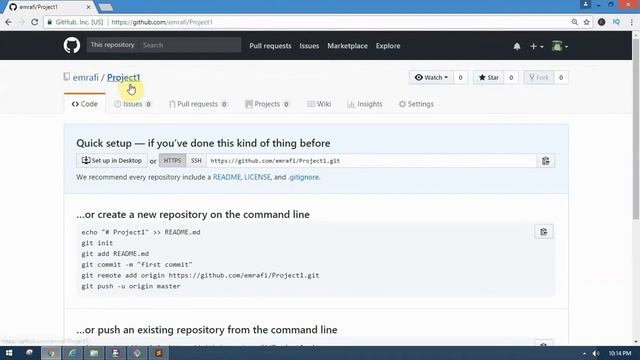Screen dimensions: 640x360
Task: Open the Windows Start menu
Action: click(x=9, y=353)
